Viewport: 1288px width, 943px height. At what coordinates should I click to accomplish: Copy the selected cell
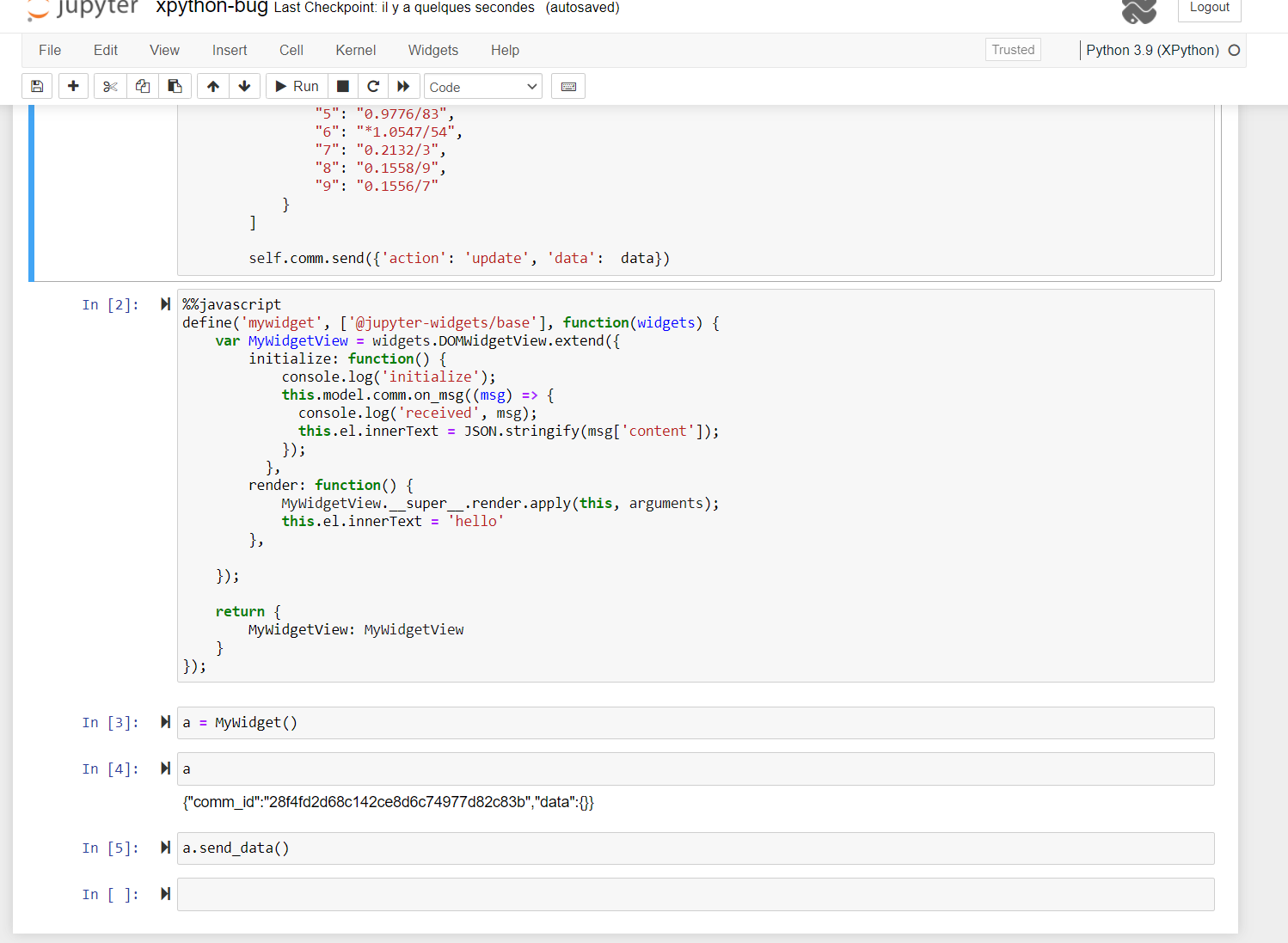tap(142, 86)
